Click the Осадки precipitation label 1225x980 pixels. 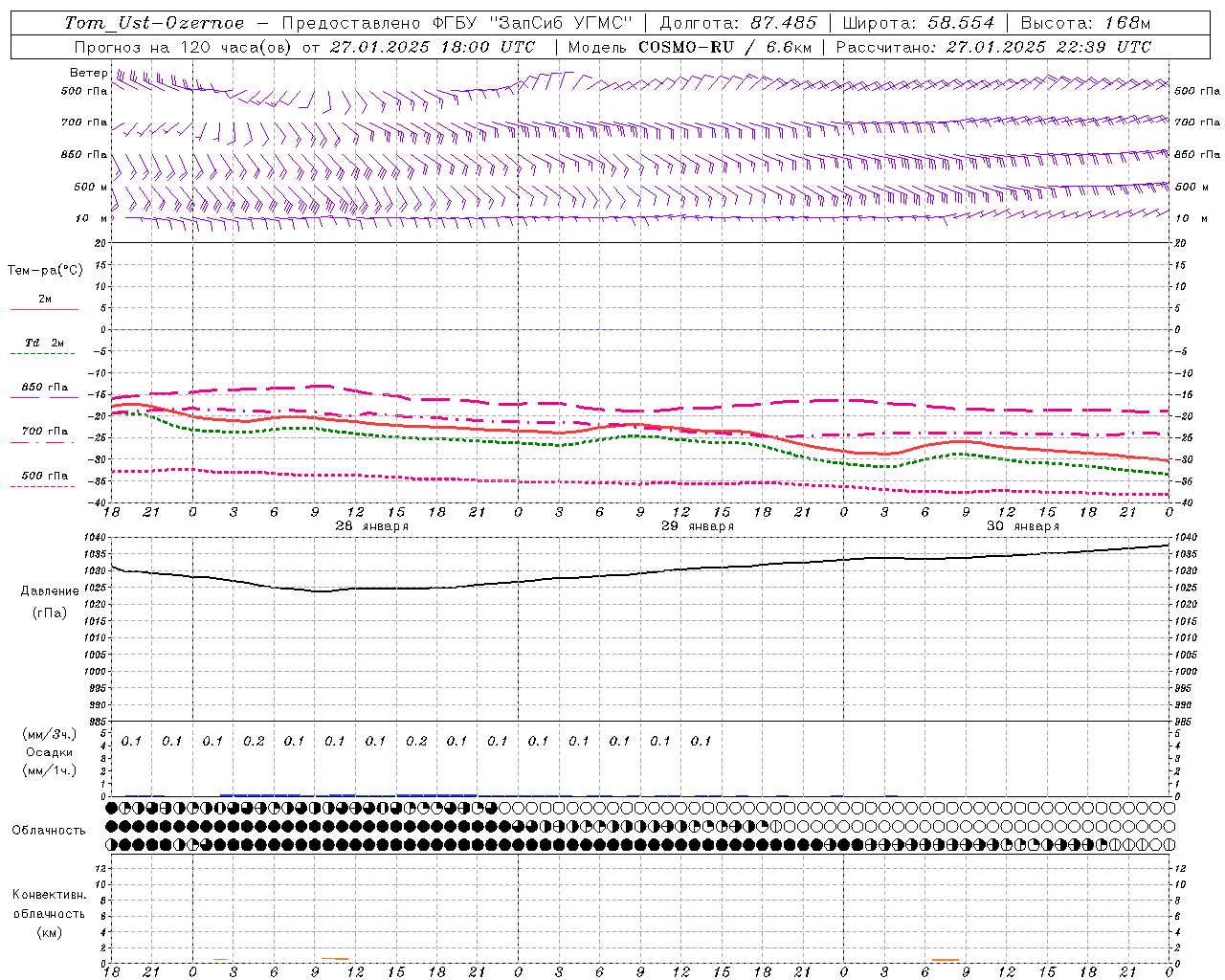pyautogui.click(x=50, y=752)
